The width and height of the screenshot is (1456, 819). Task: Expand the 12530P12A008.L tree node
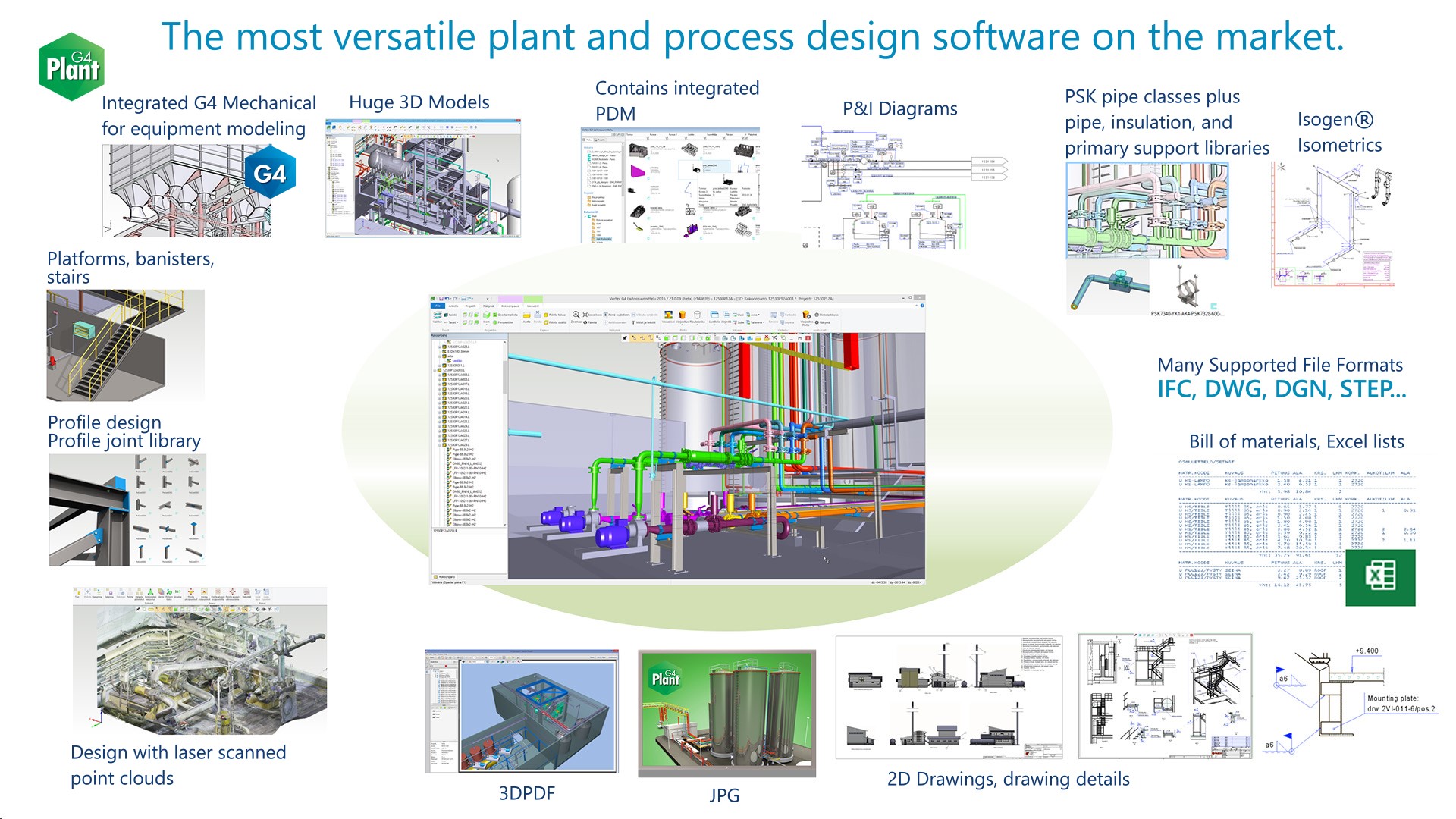(x=440, y=375)
